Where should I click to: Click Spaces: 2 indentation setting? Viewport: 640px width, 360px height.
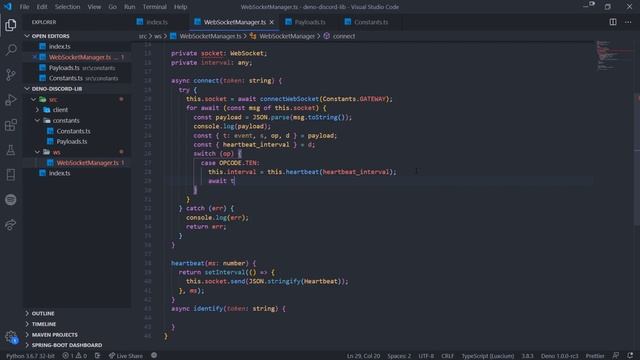click(399, 356)
